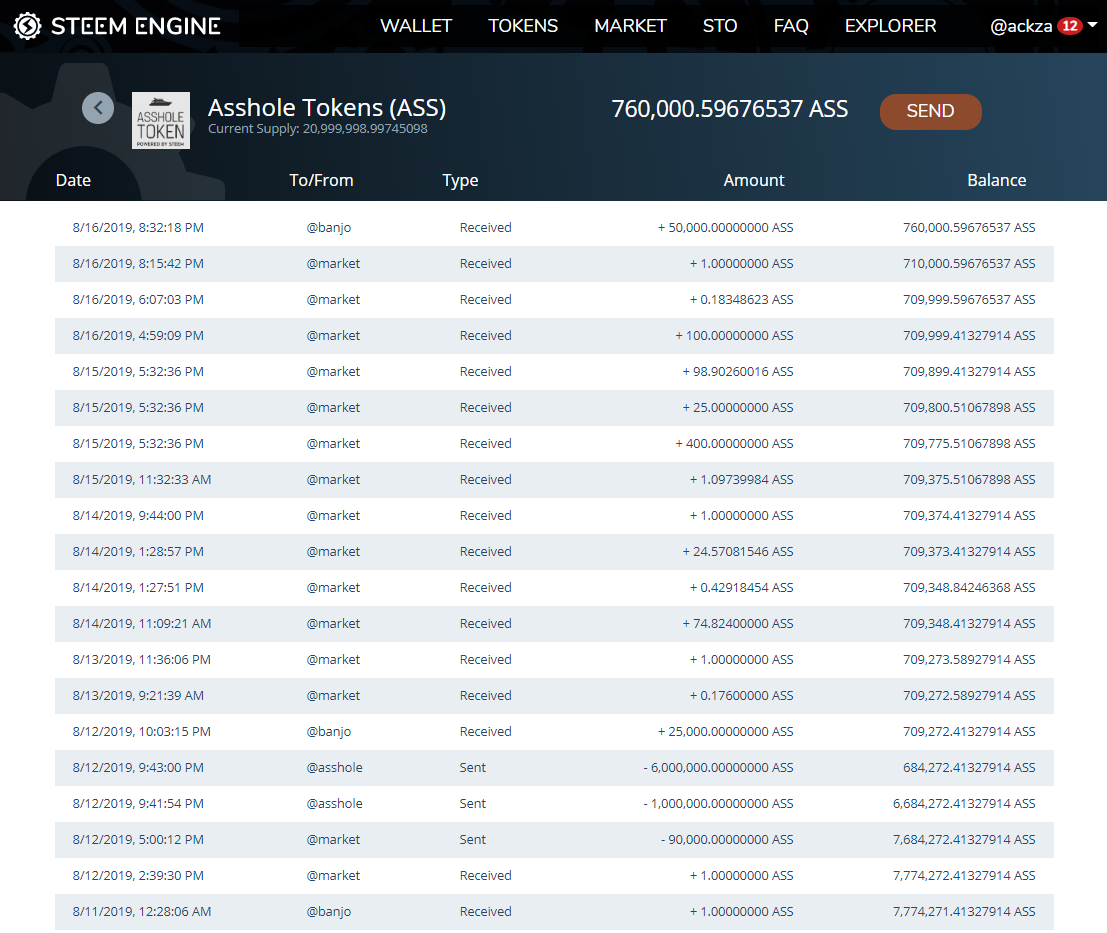Viewport: 1107px width, 933px height.
Task: Click balance 7,774,271.41327914 ASS
Action: tap(964, 911)
